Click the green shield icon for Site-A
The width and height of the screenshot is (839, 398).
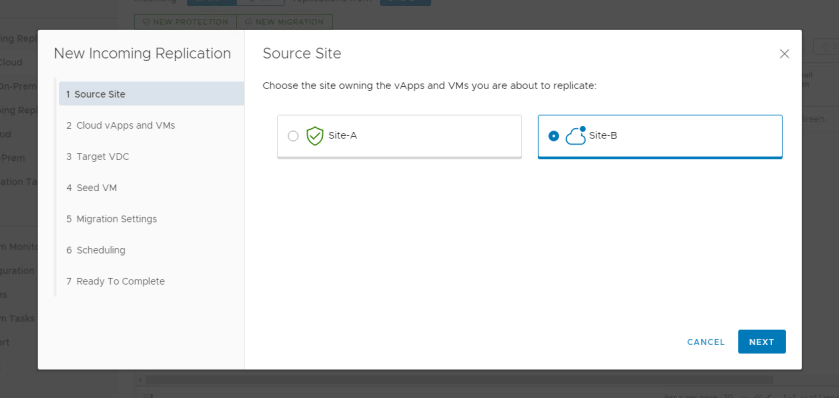(315, 136)
